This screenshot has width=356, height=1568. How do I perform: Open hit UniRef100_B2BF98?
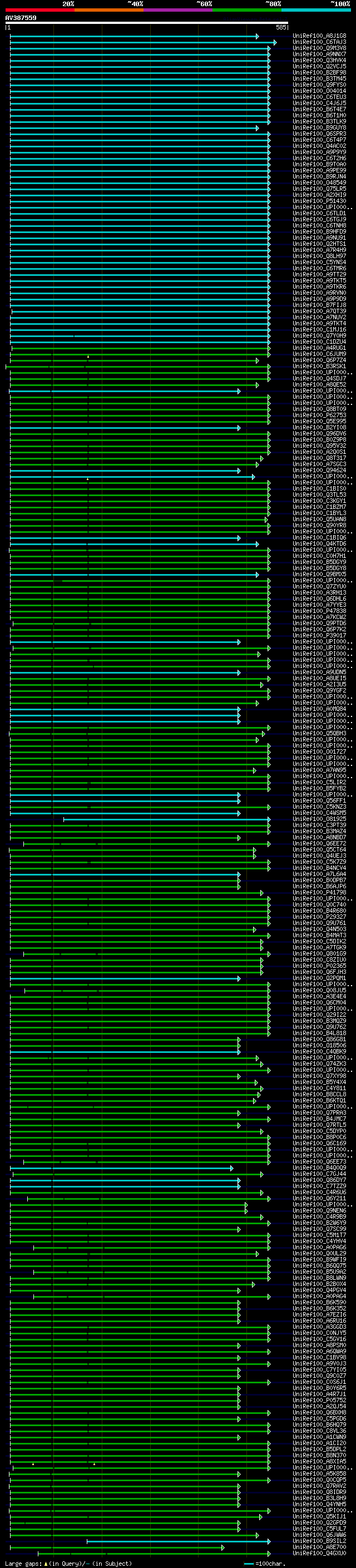[x=319, y=72]
